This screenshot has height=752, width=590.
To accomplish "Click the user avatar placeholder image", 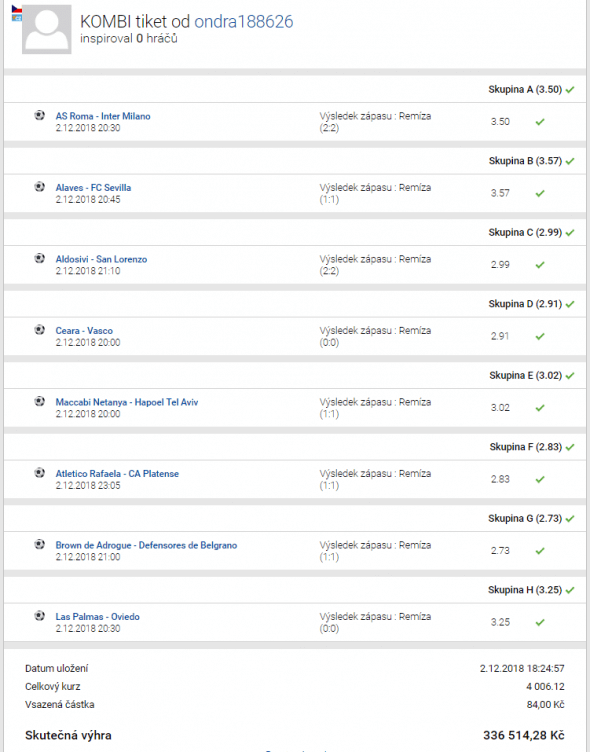I will [47, 29].
